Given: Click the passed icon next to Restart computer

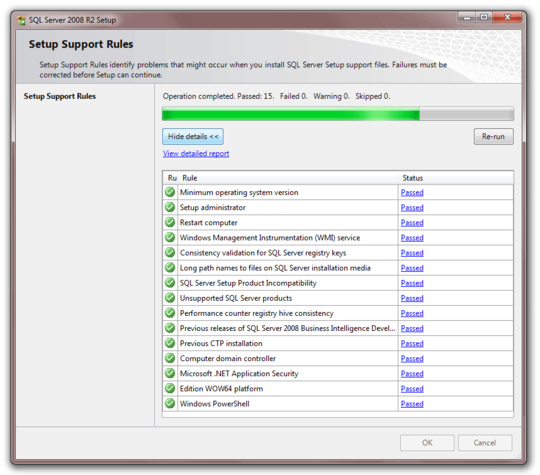Looking at the screenshot, I should pyautogui.click(x=170, y=222).
